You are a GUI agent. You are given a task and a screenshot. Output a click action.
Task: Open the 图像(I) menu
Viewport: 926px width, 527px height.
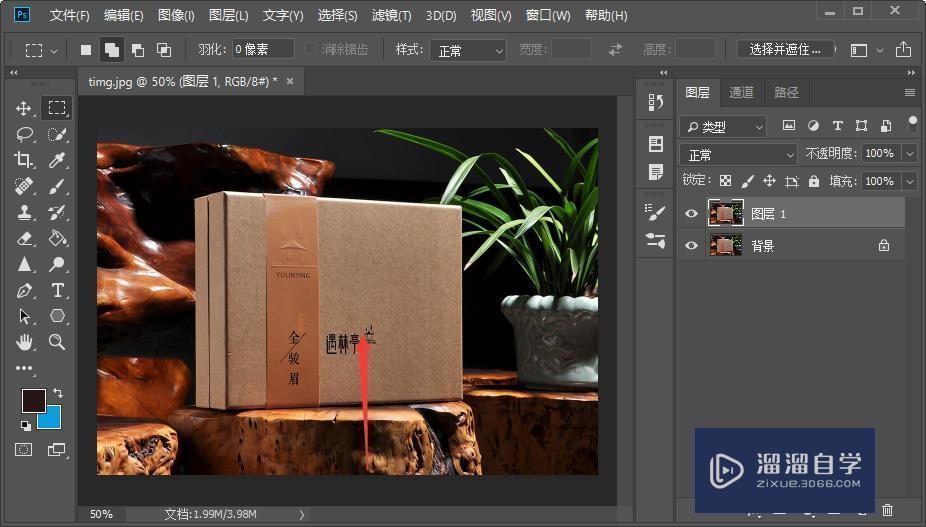point(176,15)
